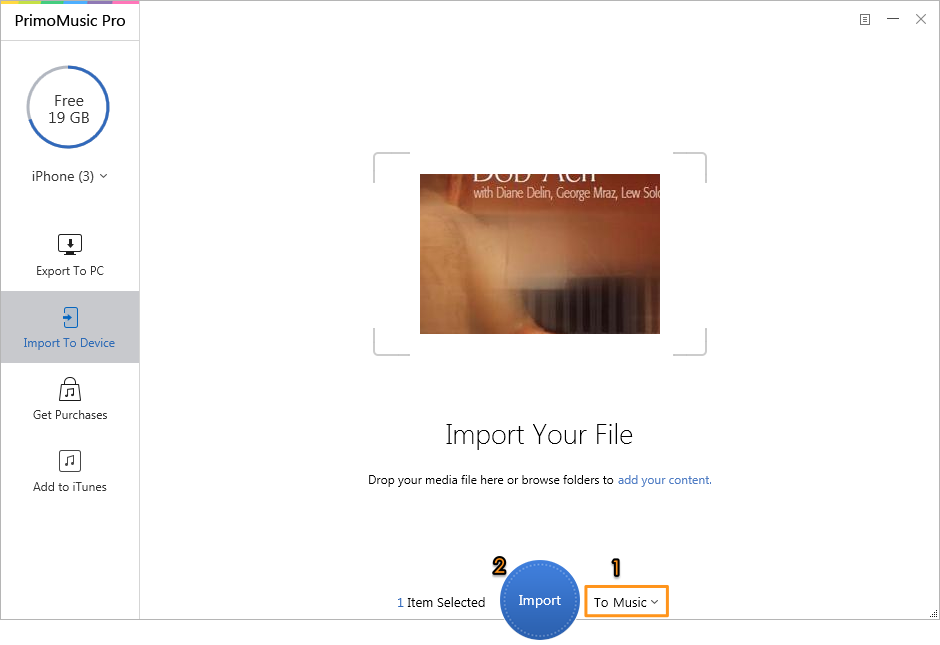Click the blue Import button

point(540,600)
